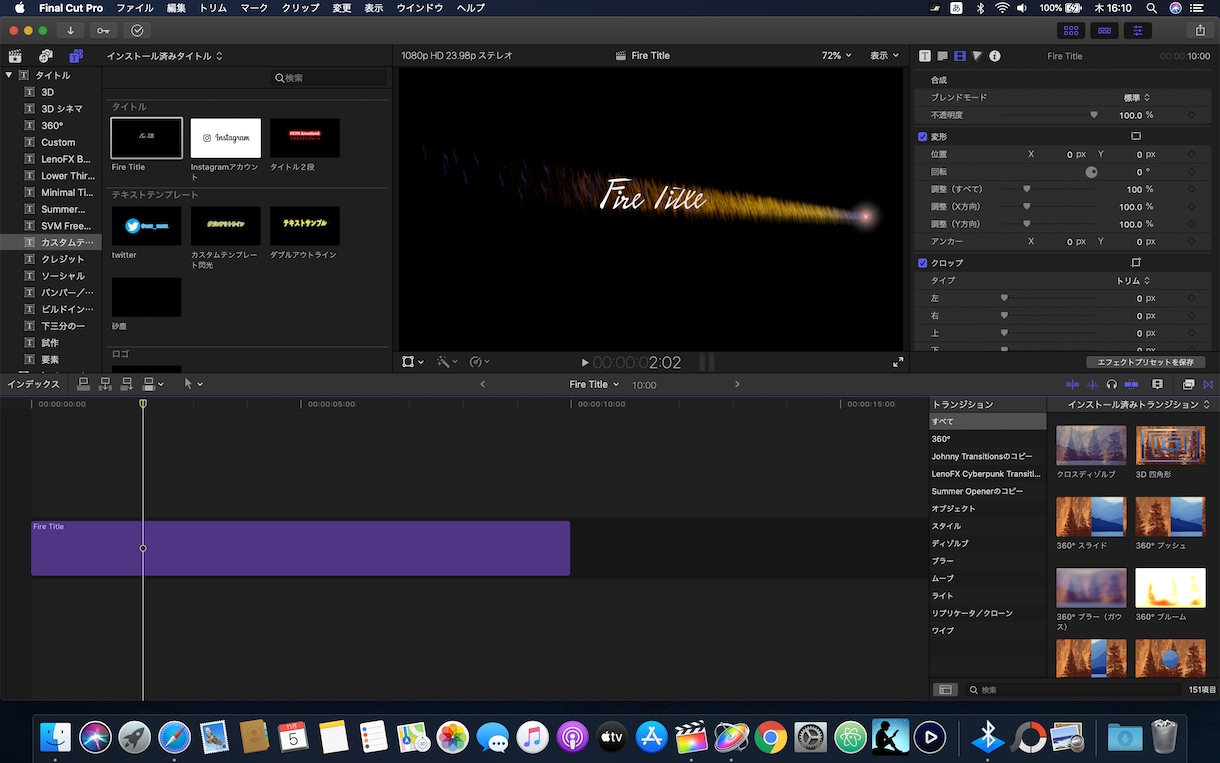Switch to the Video inspector filmstrip icon
This screenshot has height=763, width=1220.
pos(960,56)
